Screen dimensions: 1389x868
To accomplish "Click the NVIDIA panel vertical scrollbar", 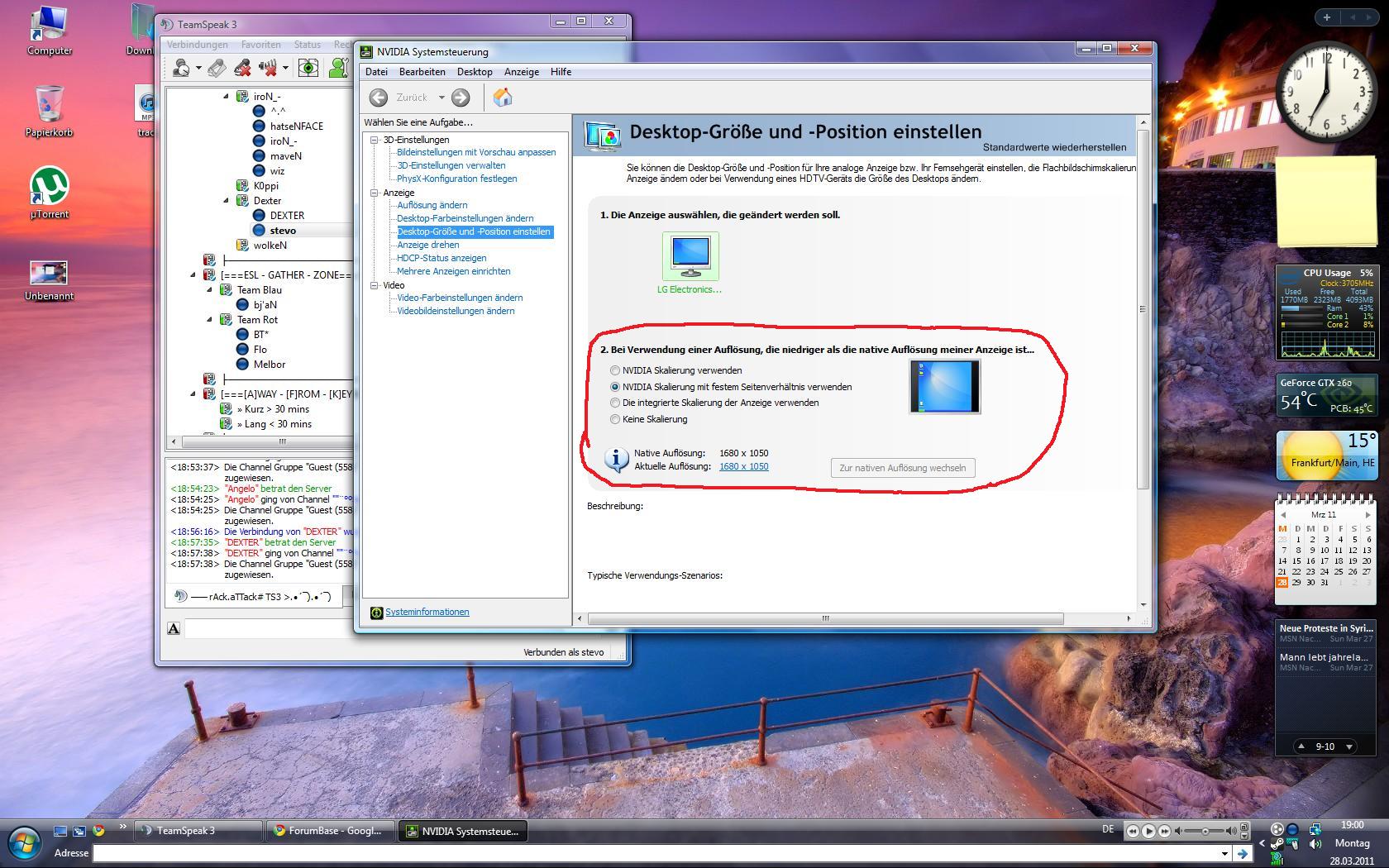I will pyautogui.click(x=1143, y=309).
